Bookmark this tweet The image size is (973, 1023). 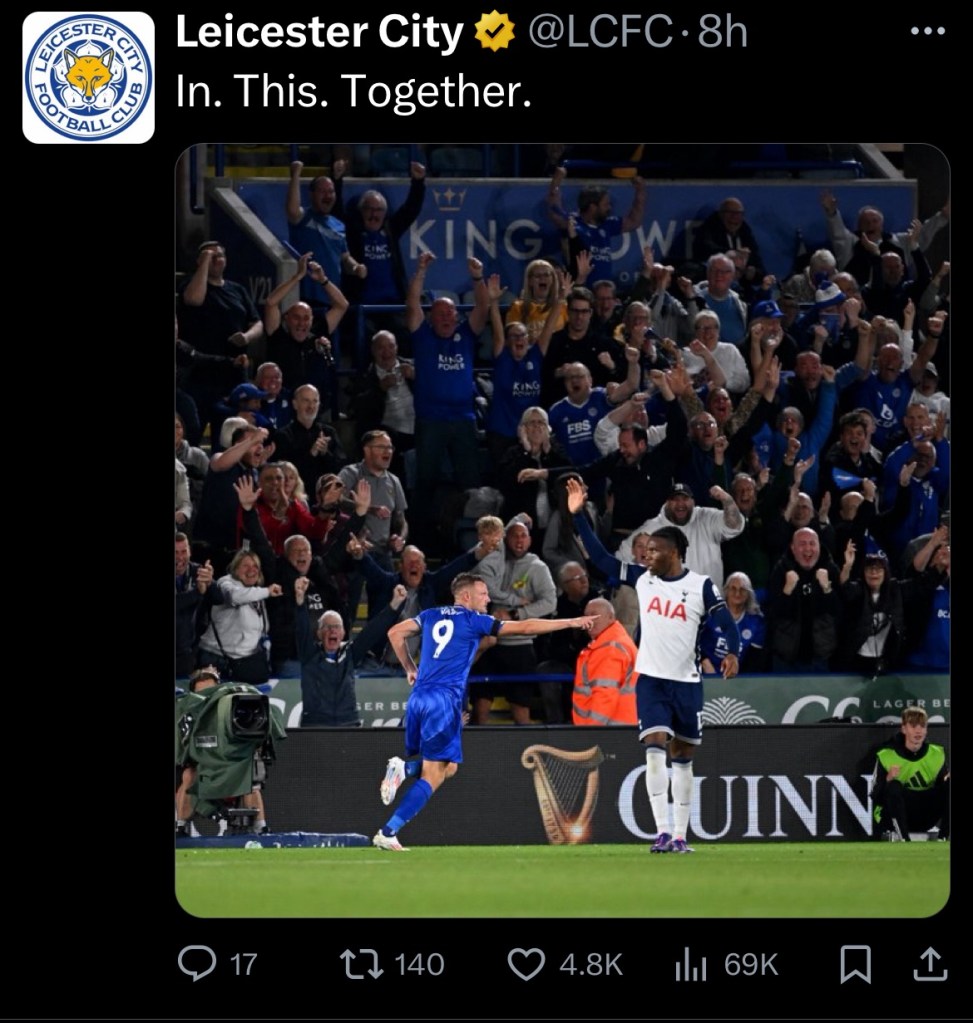(854, 963)
